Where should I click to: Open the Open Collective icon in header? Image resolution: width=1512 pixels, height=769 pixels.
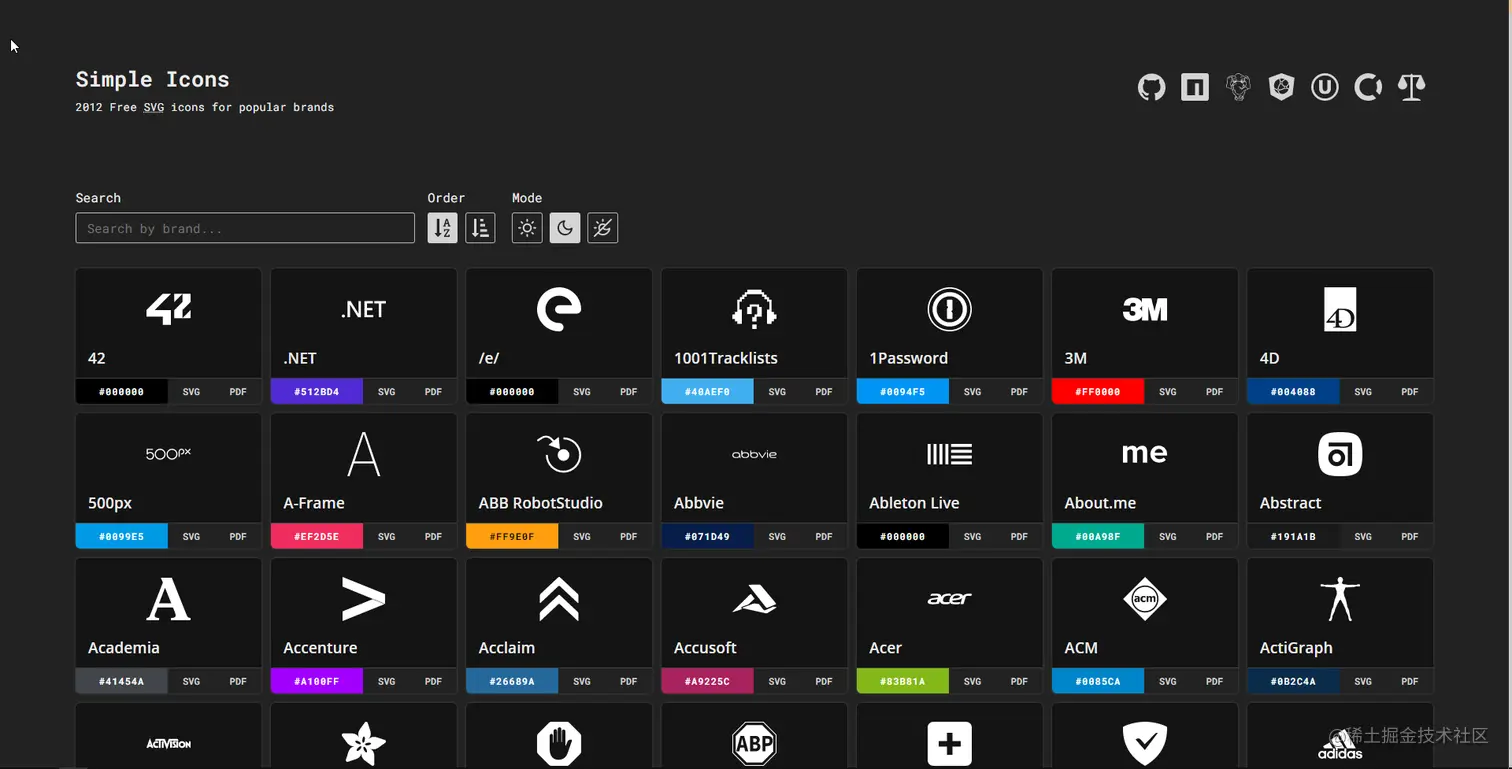click(1368, 88)
